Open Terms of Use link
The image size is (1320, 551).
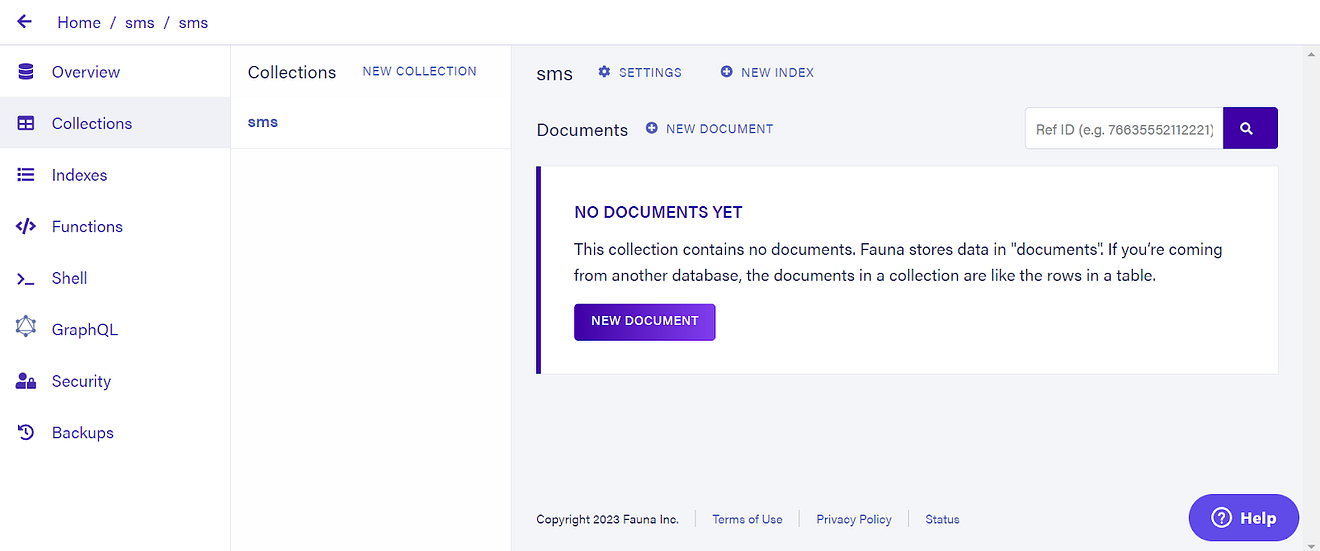747,519
